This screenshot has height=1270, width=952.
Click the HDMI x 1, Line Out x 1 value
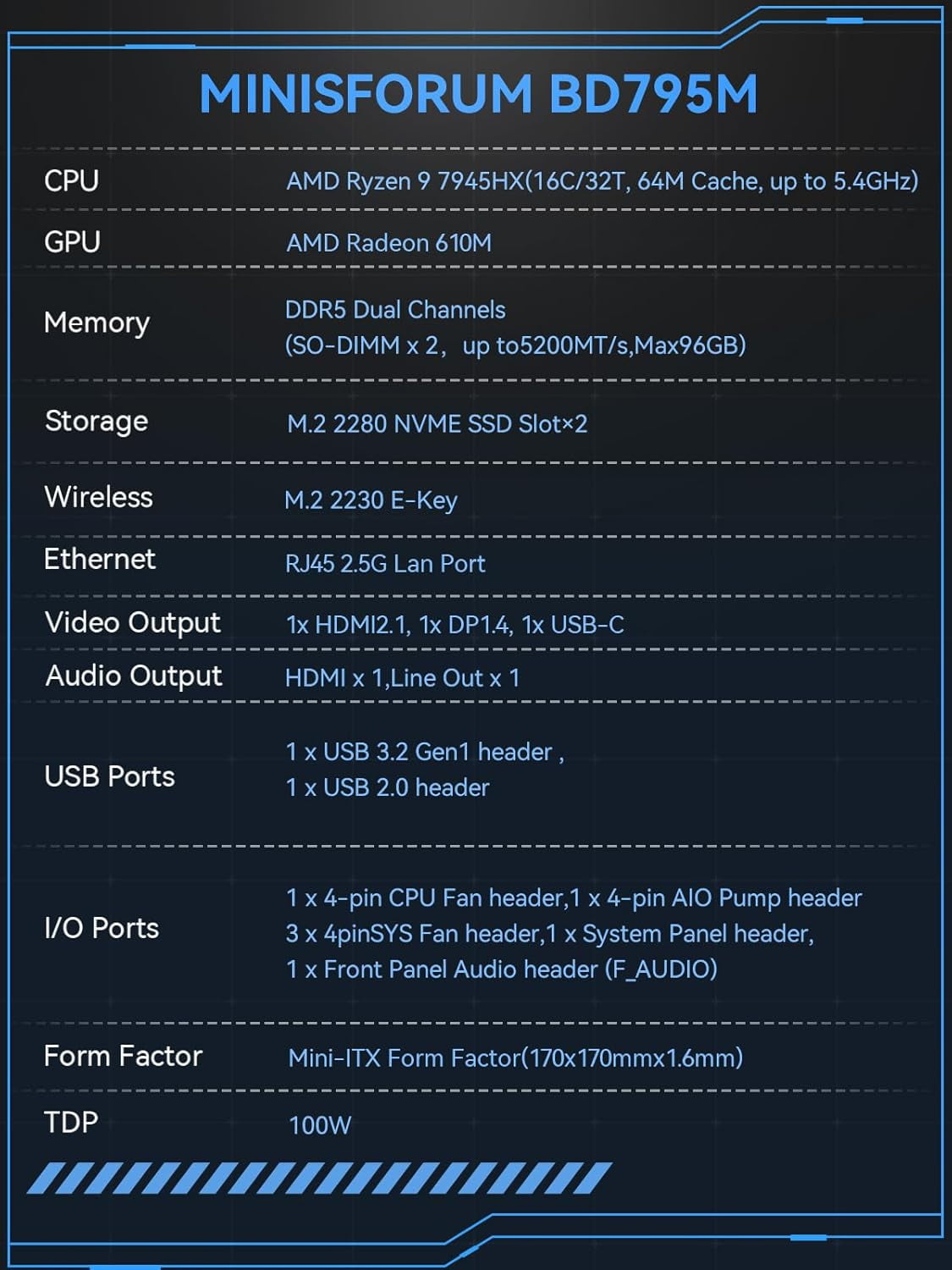[402, 678]
